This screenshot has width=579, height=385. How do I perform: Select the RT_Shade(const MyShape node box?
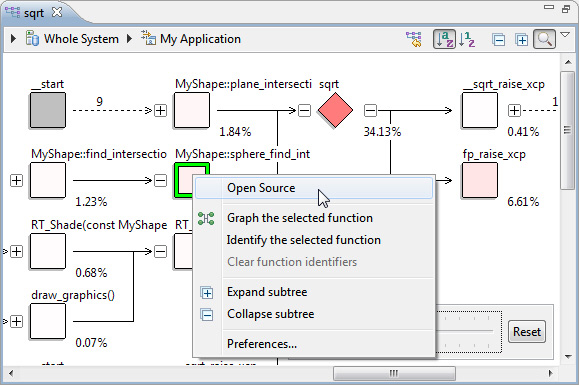48,251
